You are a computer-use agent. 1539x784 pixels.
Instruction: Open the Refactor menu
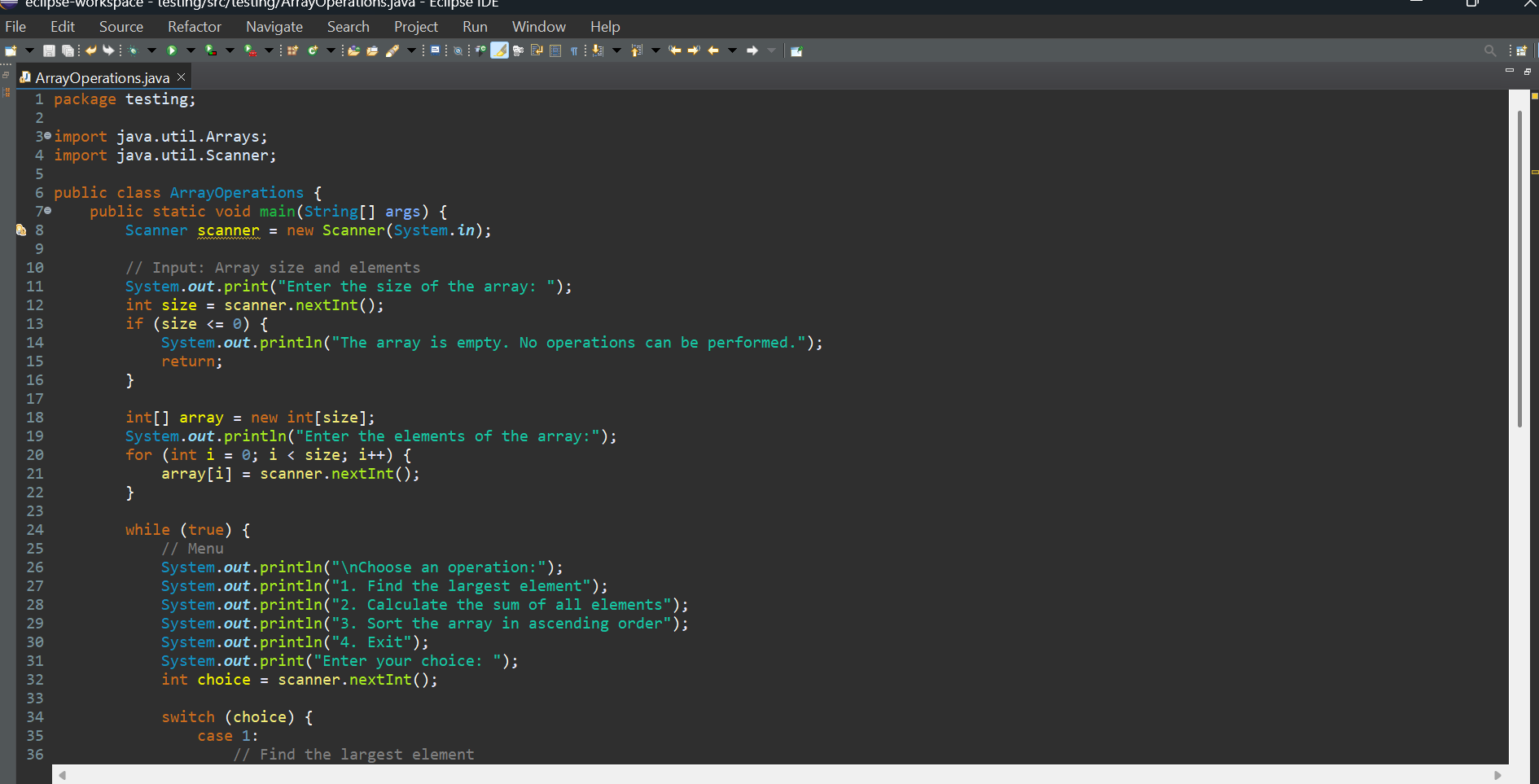(195, 27)
